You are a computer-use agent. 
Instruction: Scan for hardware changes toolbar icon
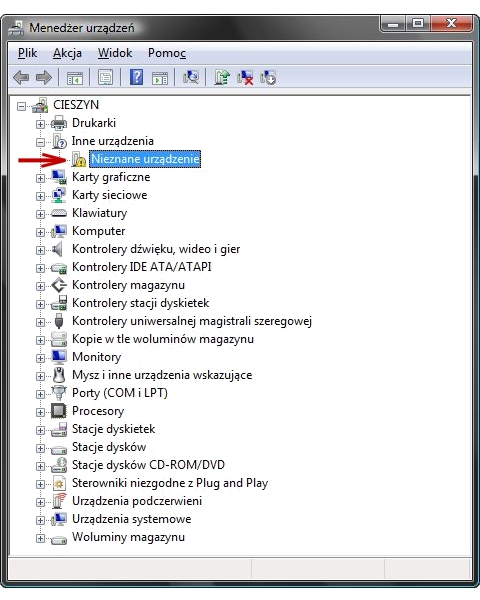191,78
